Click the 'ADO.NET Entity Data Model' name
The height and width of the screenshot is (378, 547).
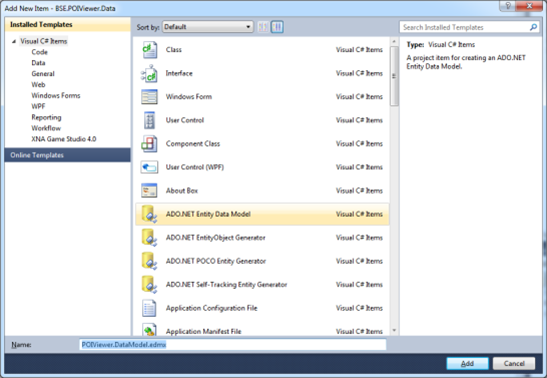208,214
